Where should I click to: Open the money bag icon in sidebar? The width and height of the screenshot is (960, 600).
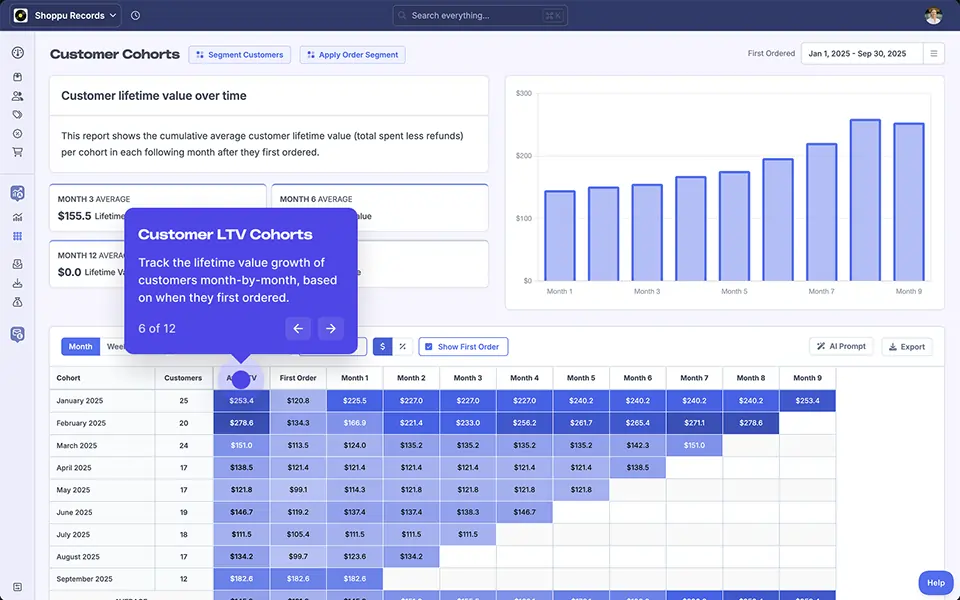coord(16,302)
